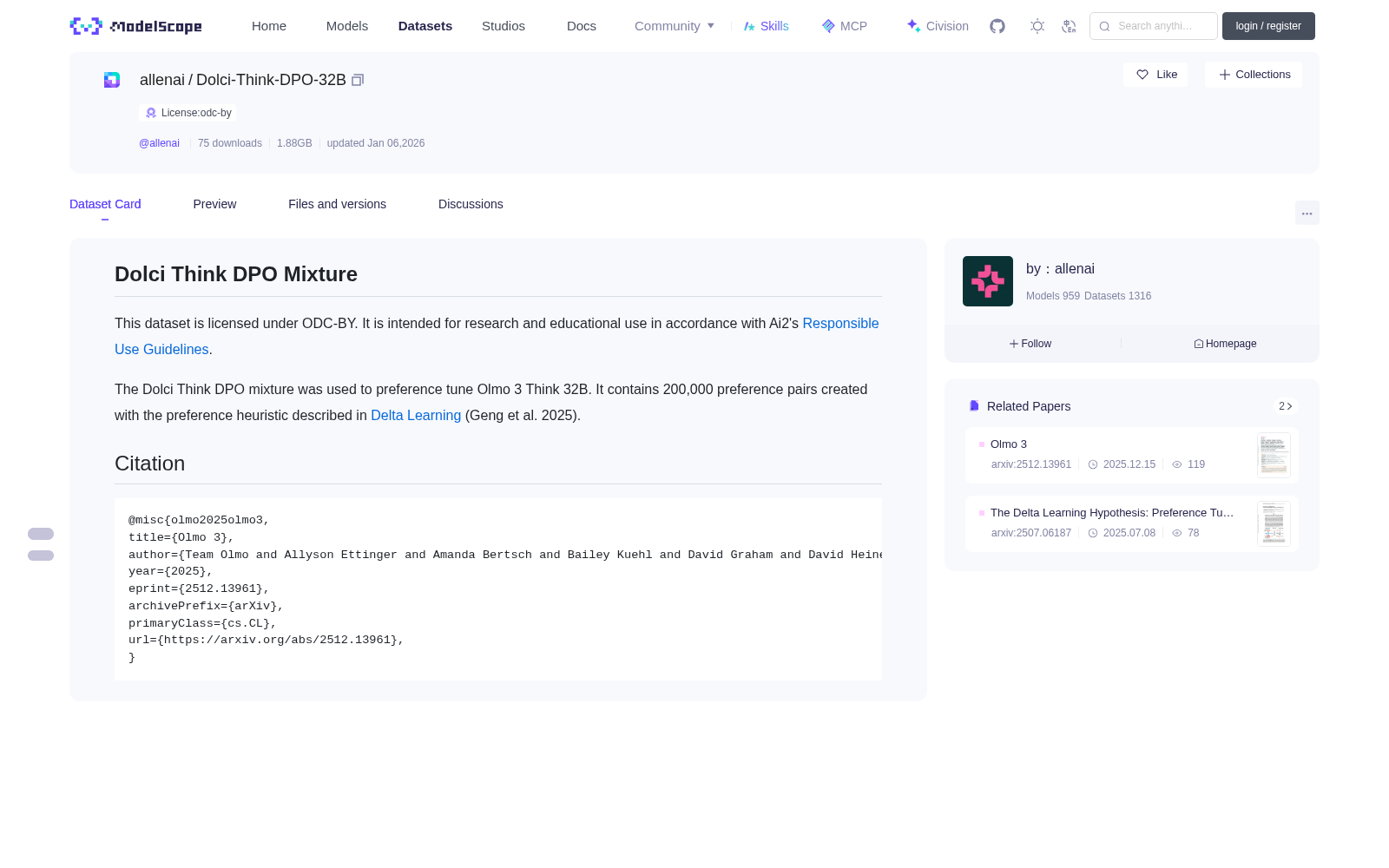Switch to Files and versions tab
Viewport: 1389px width, 868px height.
click(337, 204)
